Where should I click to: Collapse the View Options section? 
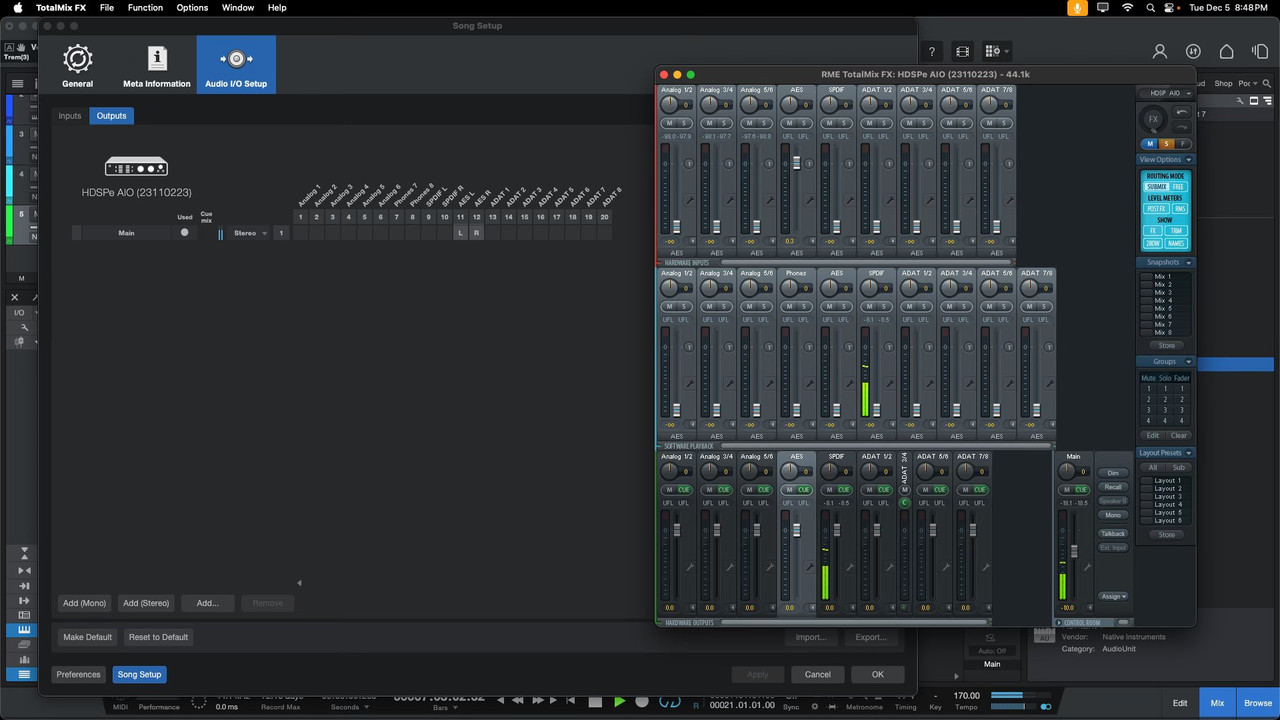[x=1189, y=160]
